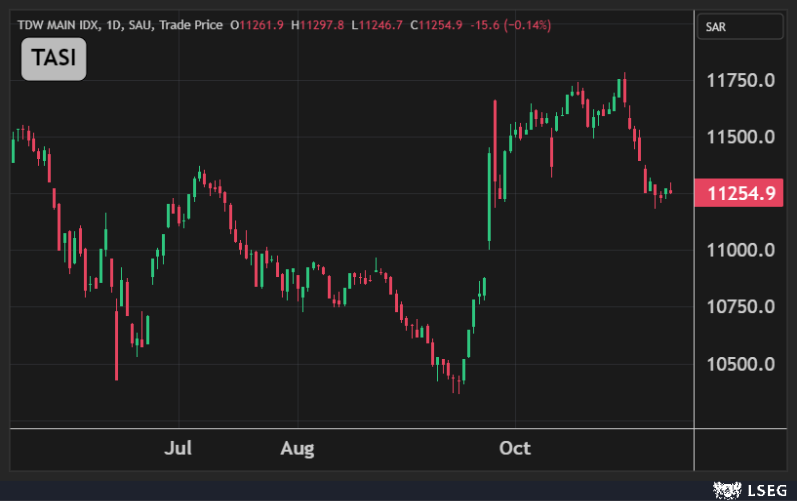Click the red 11254.9 current price tag
The width and height of the screenshot is (797, 501).
742,193
